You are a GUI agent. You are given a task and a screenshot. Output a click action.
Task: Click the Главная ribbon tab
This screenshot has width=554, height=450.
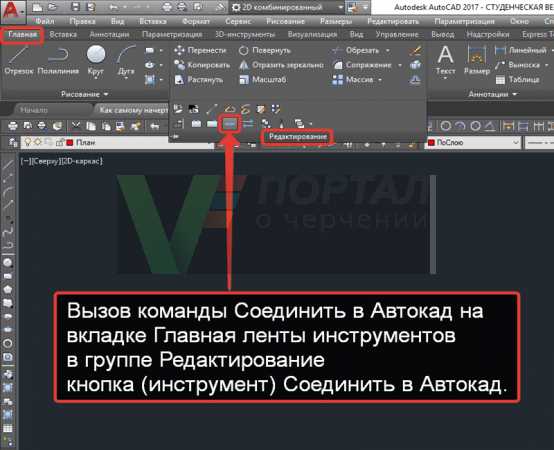coord(23,34)
